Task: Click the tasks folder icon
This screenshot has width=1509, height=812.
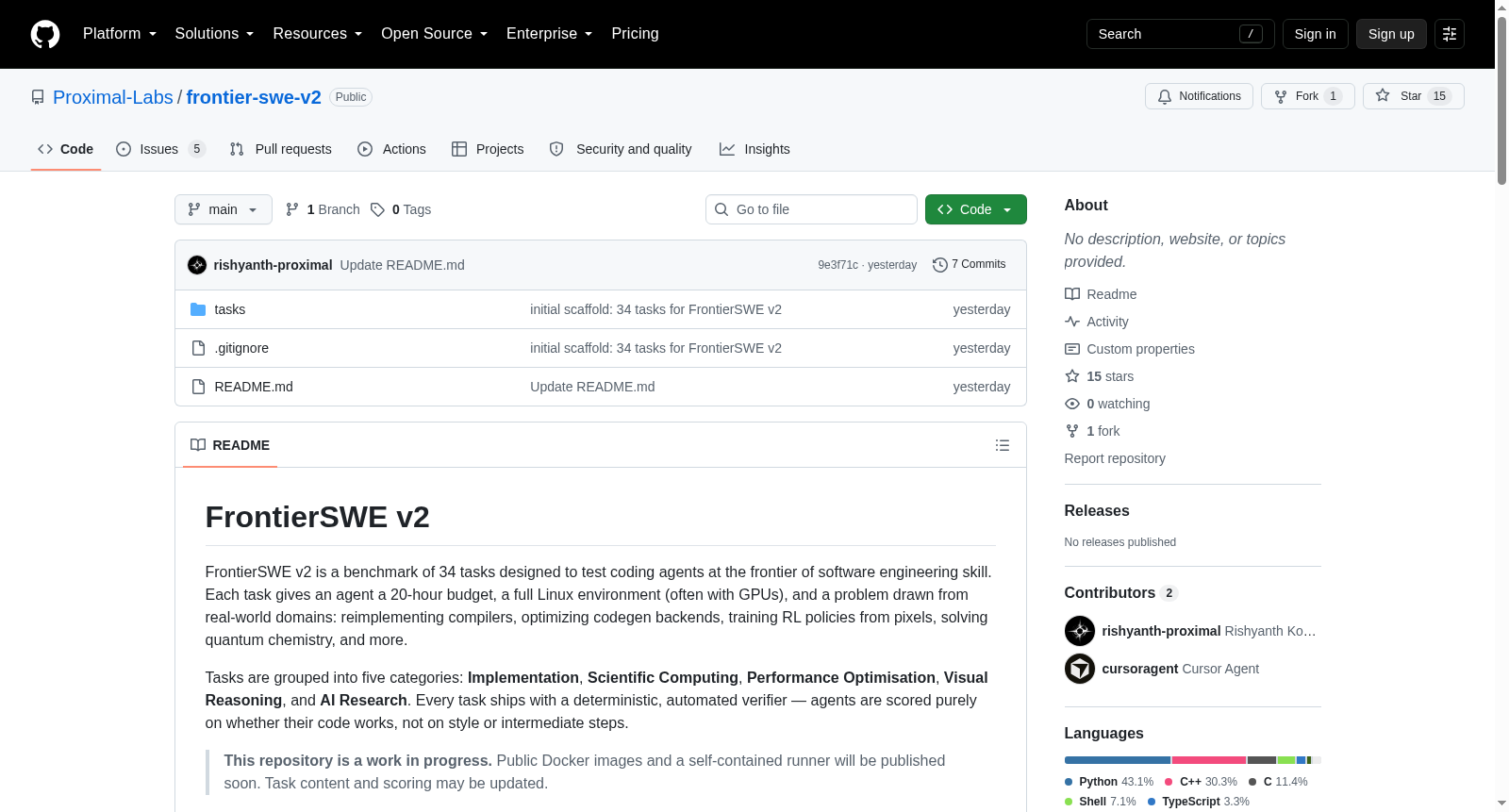Action: tap(198, 309)
